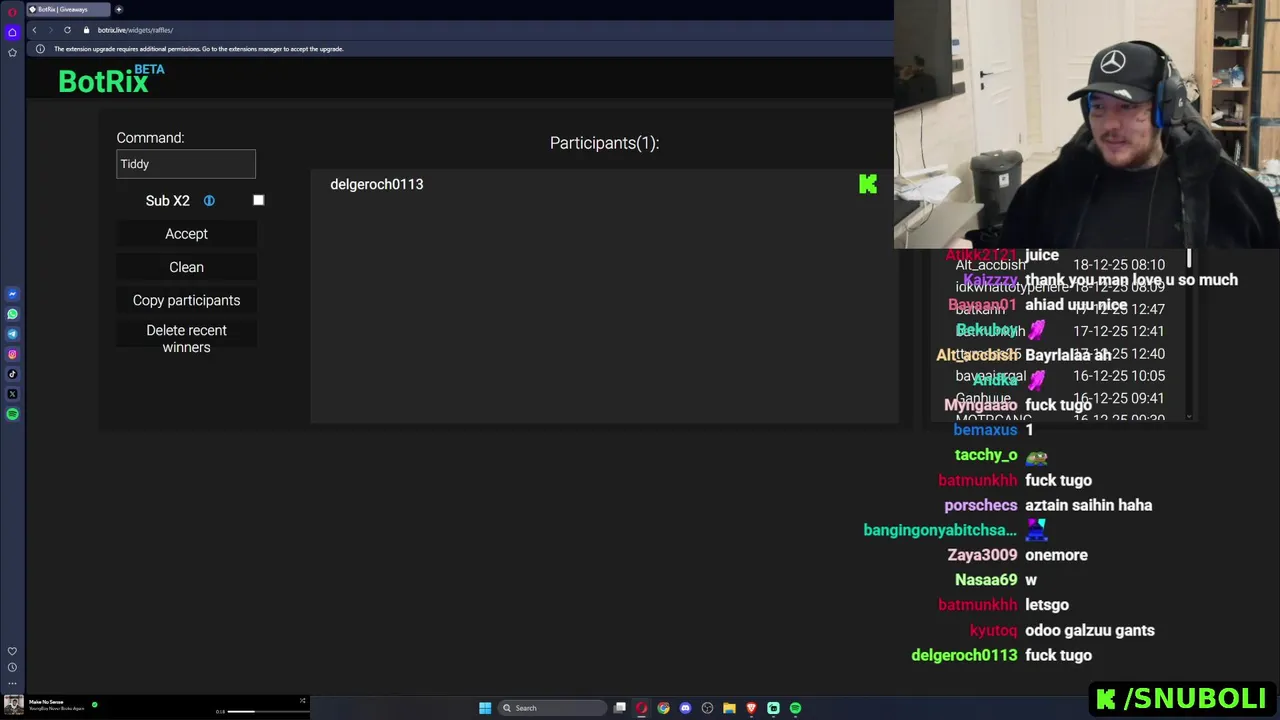This screenshot has height=720, width=1280.
Task: Click chat username porschecs
Action: pyautogui.click(x=980, y=505)
